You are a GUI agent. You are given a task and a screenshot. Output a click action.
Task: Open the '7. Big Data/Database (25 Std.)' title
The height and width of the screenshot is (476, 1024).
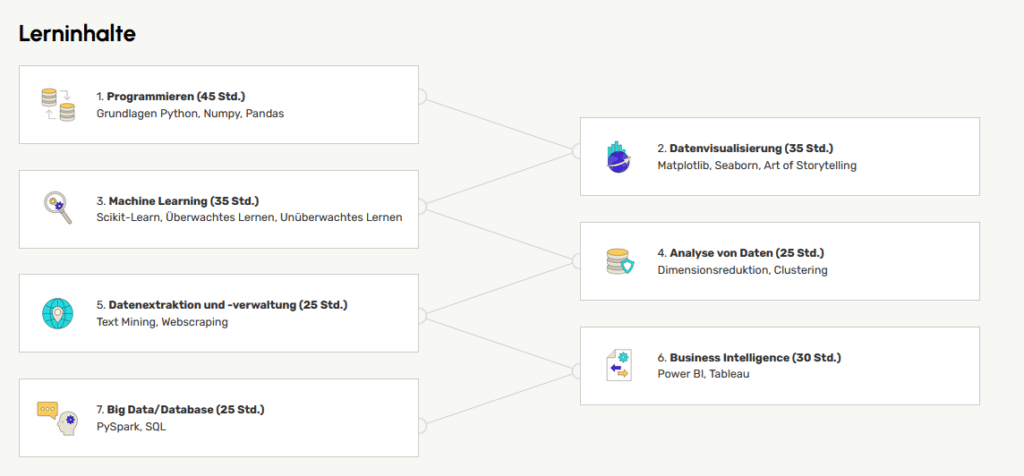pos(180,409)
